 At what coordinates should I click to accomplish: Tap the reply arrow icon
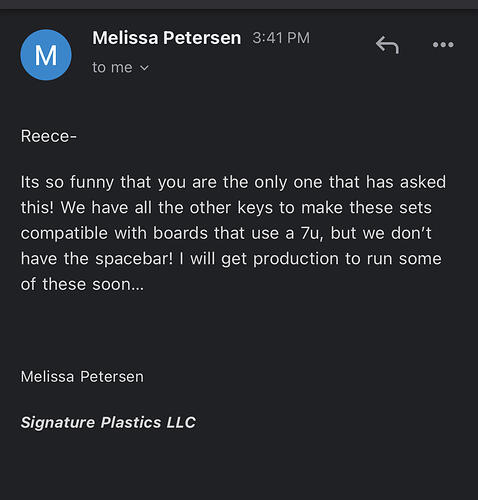coord(387,45)
